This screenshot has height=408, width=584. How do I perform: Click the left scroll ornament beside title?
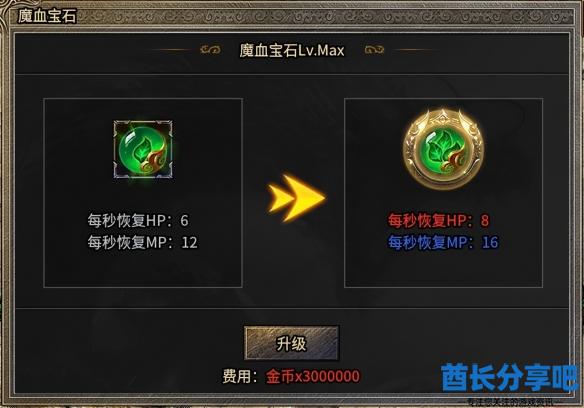point(210,50)
